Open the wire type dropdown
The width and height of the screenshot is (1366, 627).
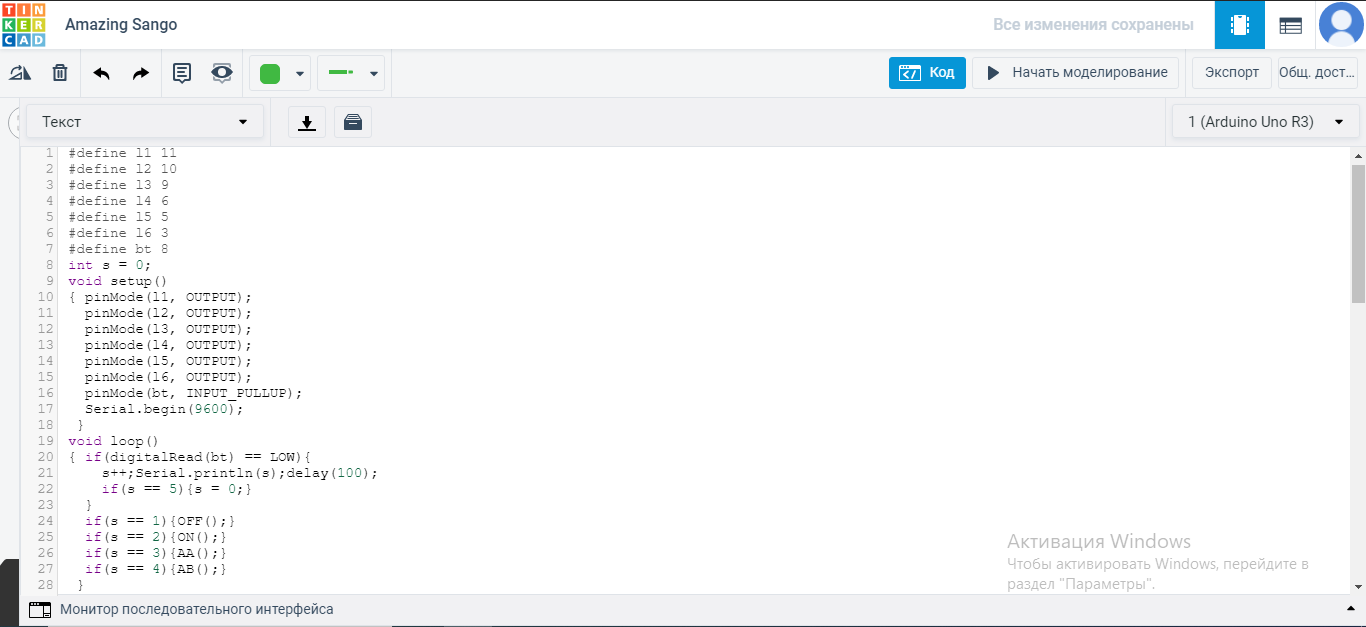point(351,73)
